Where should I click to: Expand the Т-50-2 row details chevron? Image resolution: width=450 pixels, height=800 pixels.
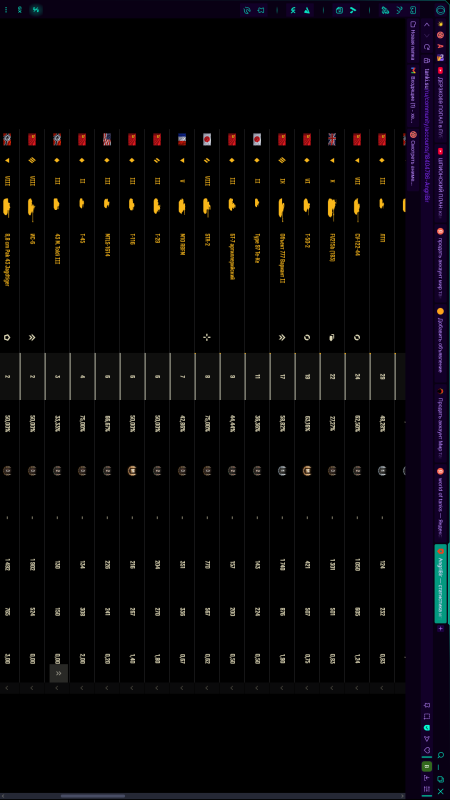tap(307, 688)
